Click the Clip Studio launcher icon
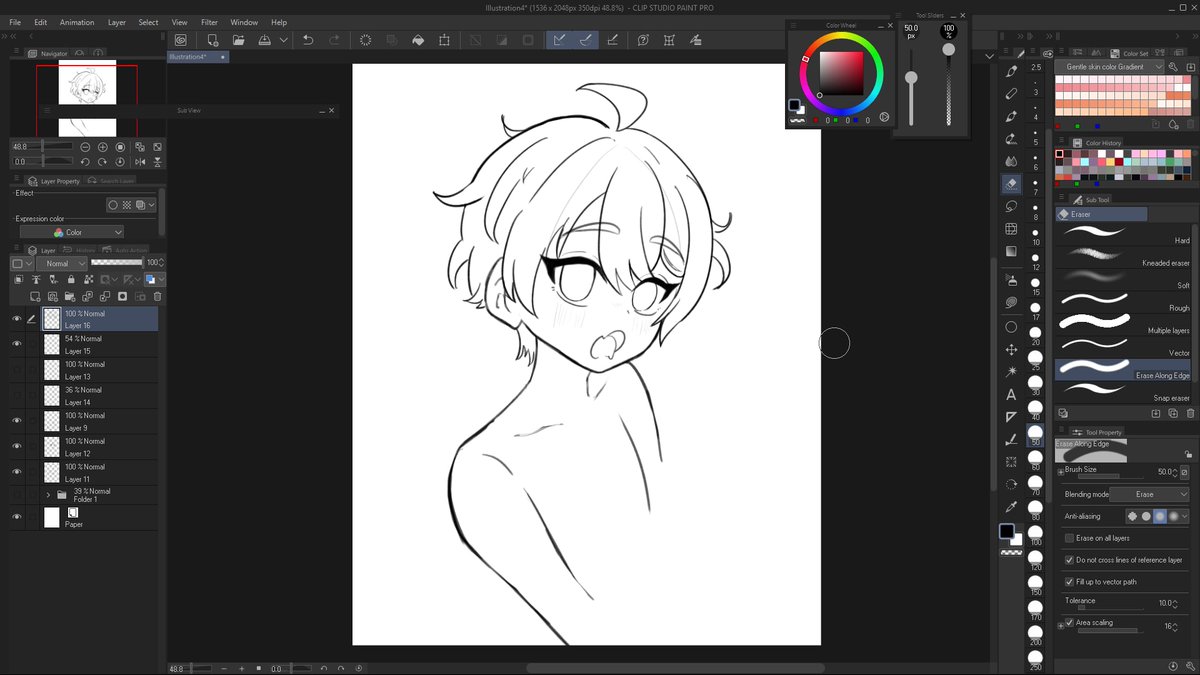Image resolution: width=1200 pixels, height=675 pixels. click(181, 40)
